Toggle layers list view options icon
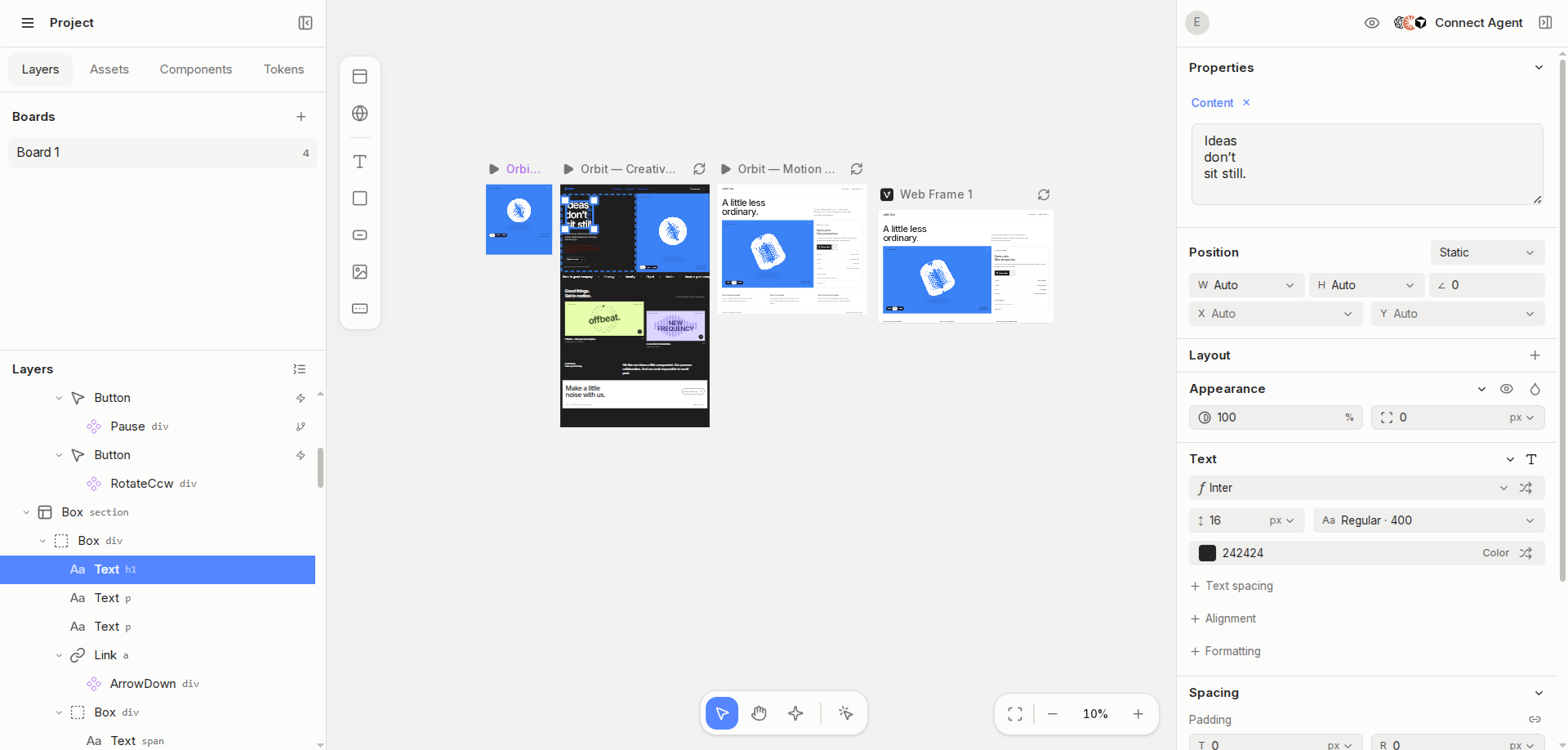Image resolution: width=1568 pixels, height=750 pixels. pos(300,369)
